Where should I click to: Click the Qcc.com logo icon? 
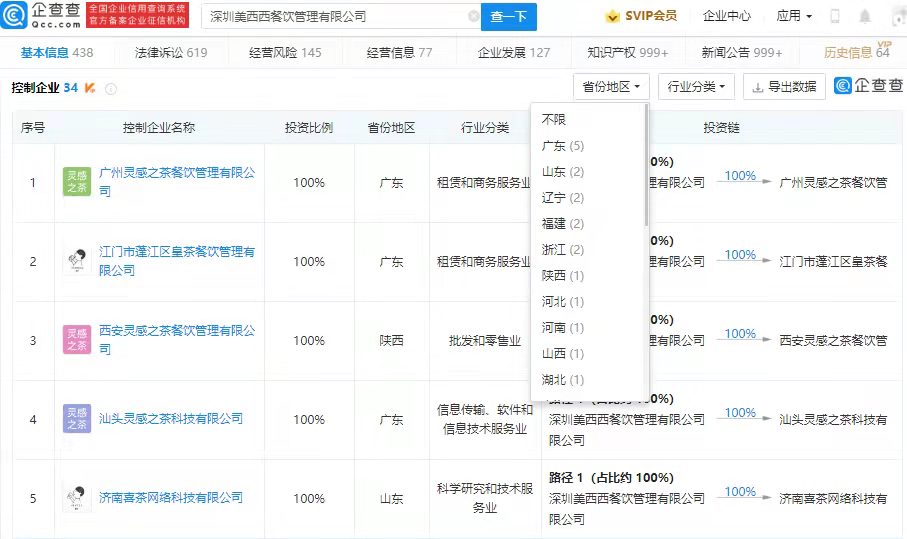pos(13,15)
